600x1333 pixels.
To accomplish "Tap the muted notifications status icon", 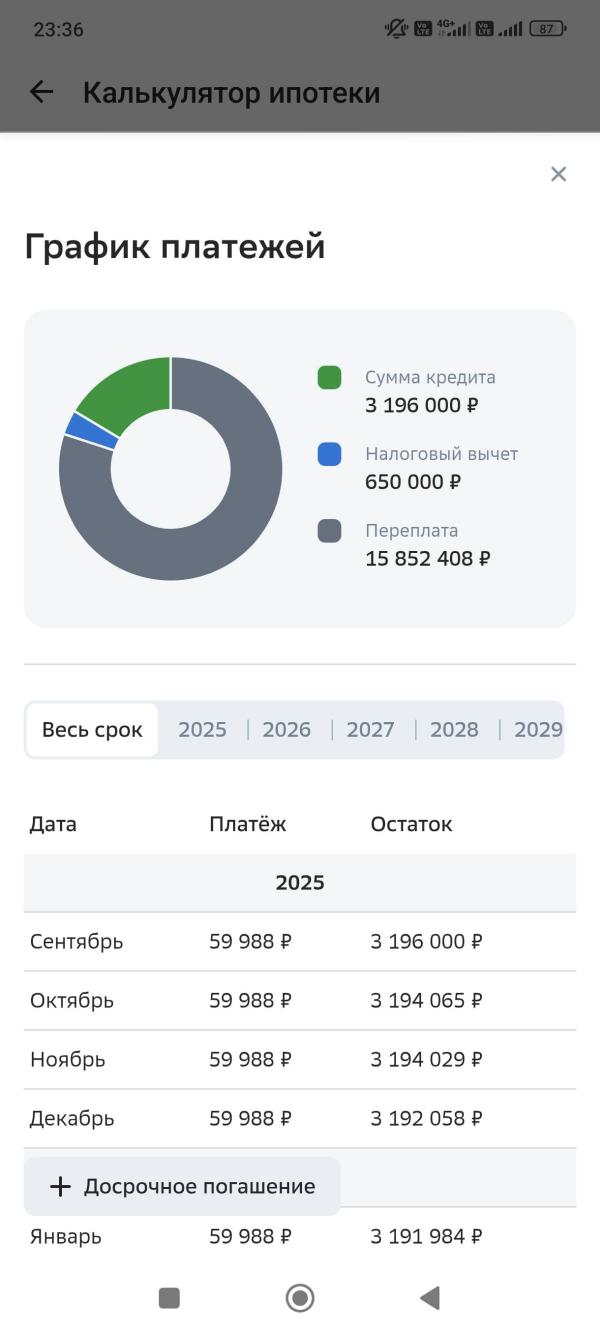I will pos(396,29).
